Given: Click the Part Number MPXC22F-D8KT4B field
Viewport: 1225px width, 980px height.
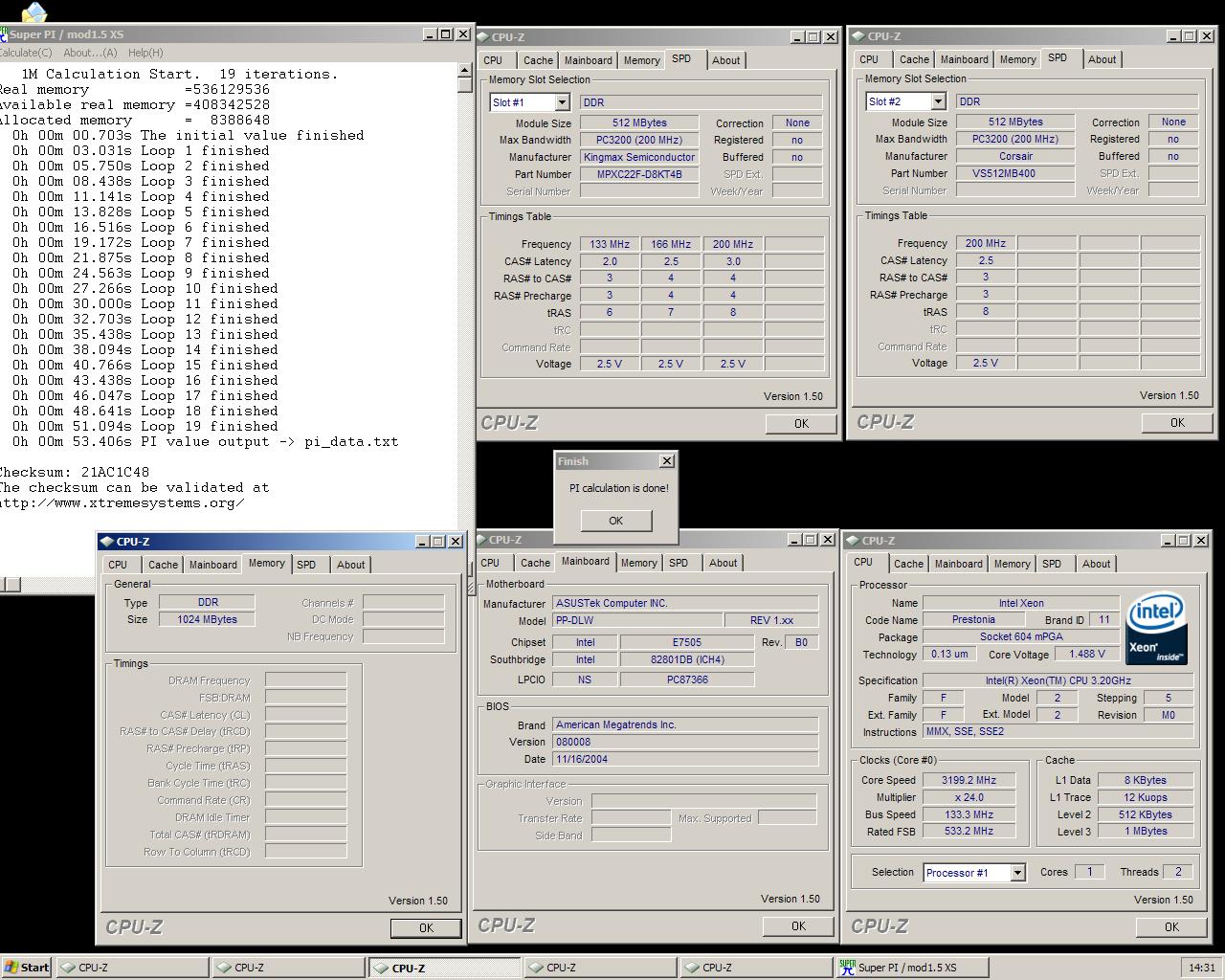Looking at the screenshot, I should 639,174.
